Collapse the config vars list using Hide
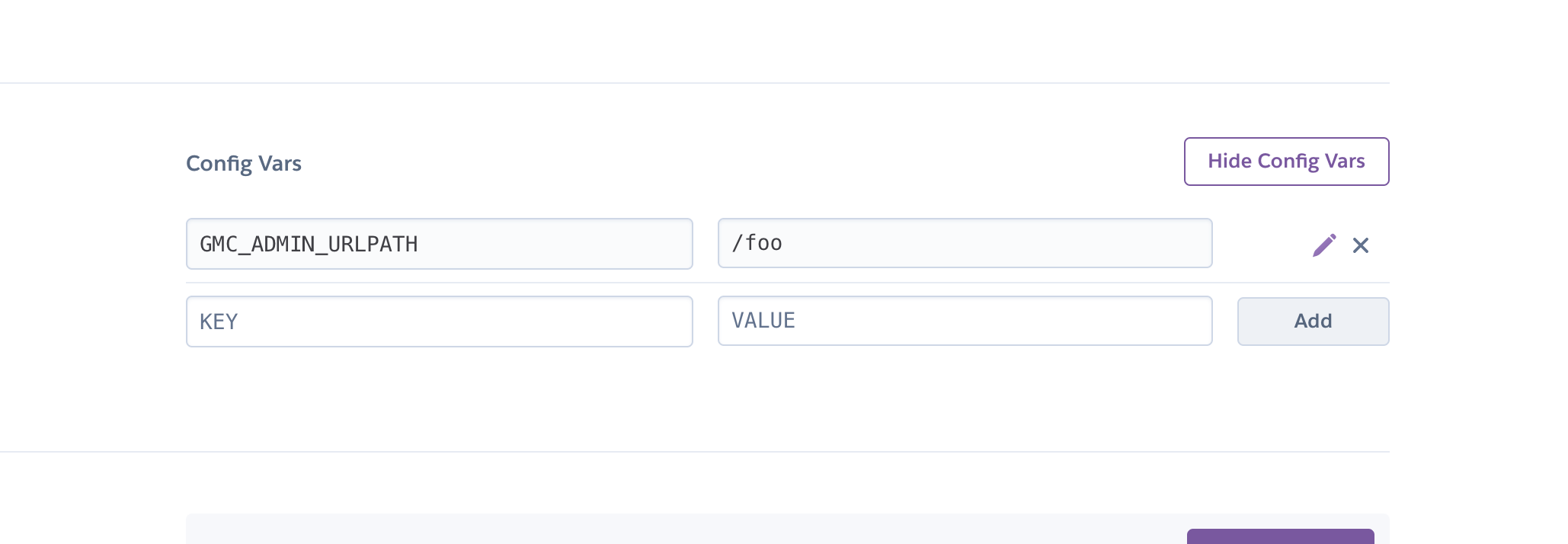This screenshot has width=1568, height=544. tap(1286, 162)
